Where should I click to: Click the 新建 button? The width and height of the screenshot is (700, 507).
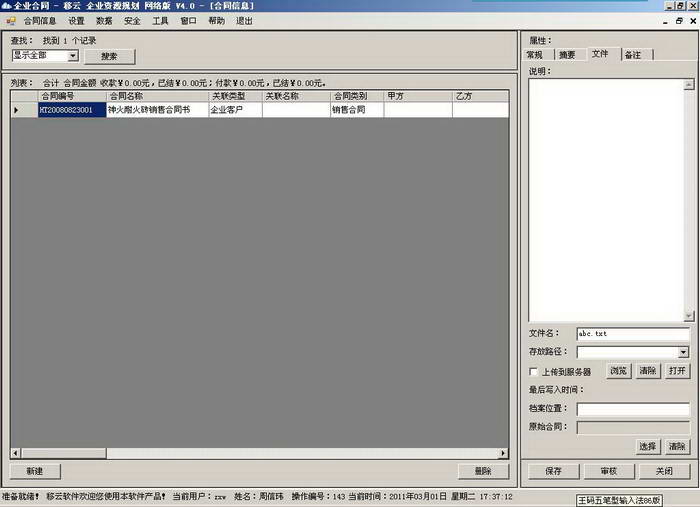tap(35, 471)
